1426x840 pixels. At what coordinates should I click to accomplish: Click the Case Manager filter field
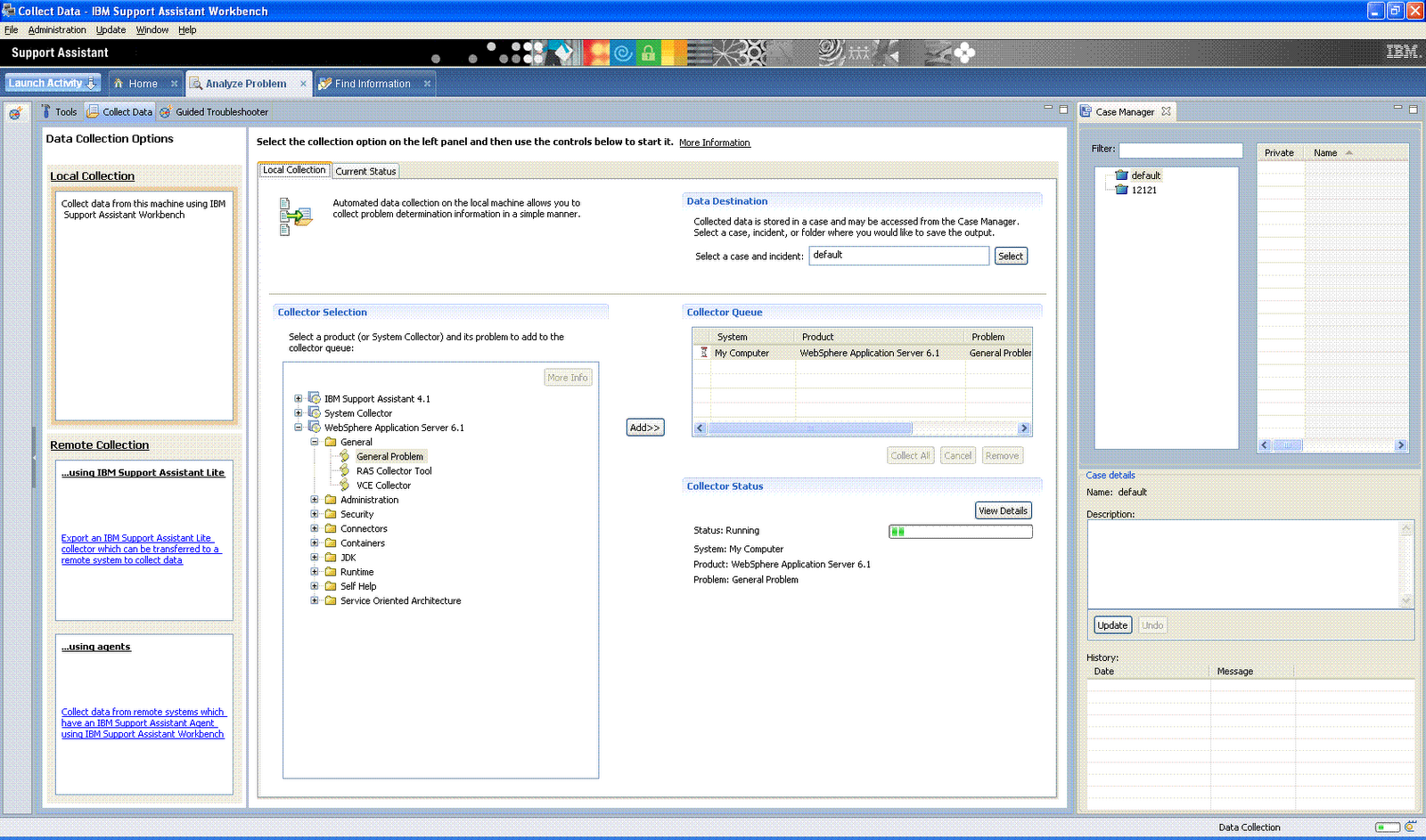(x=1181, y=151)
